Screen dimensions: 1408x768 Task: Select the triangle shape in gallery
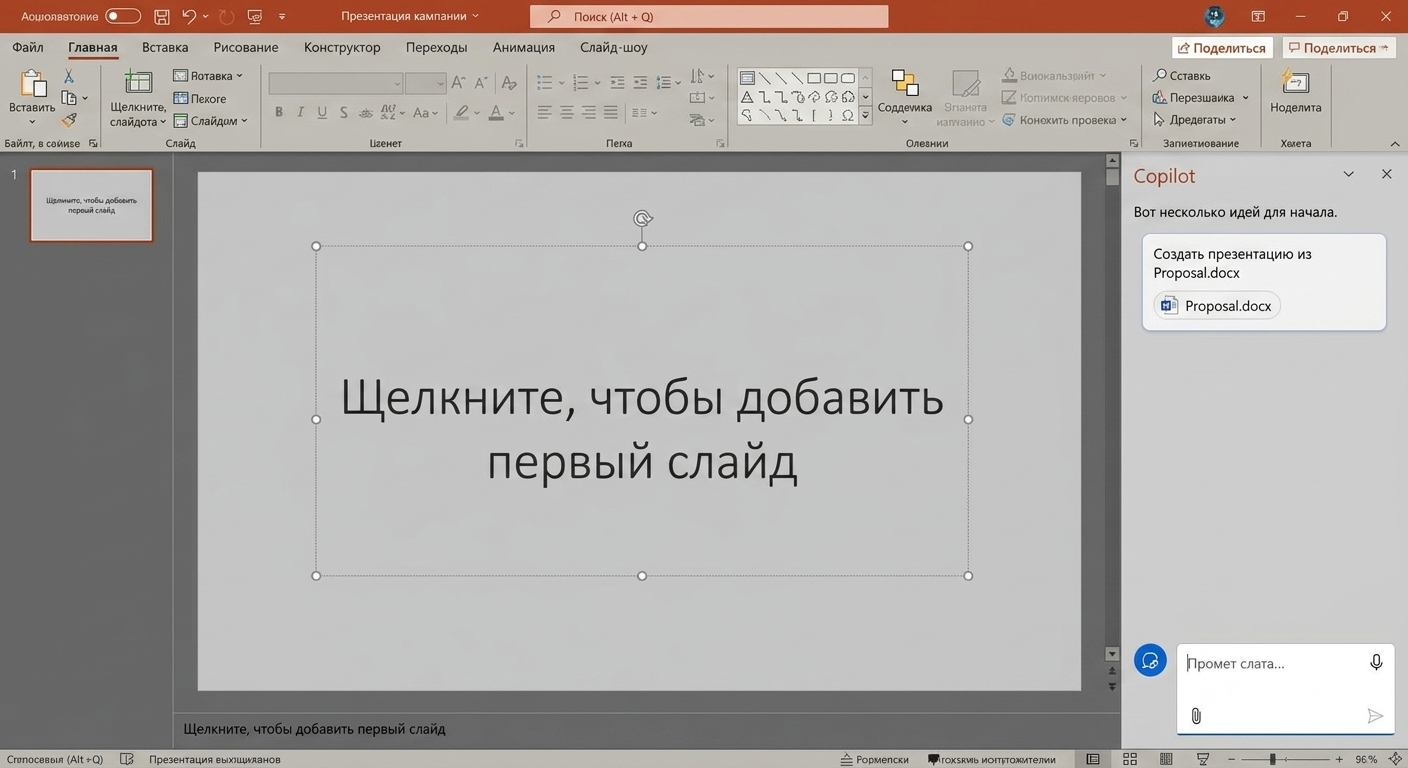click(747, 96)
